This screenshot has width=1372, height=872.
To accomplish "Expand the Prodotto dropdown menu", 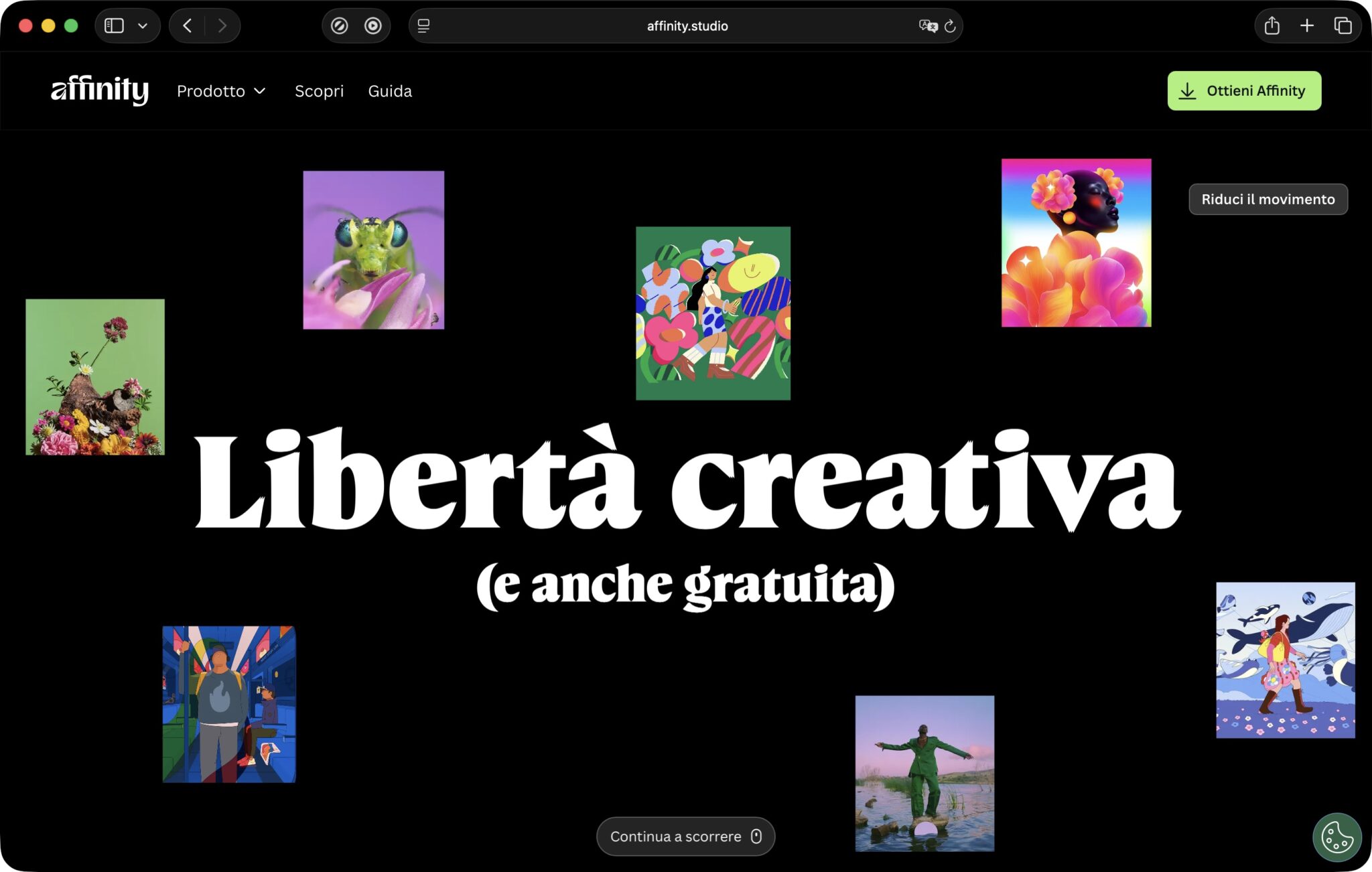I will (x=221, y=91).
